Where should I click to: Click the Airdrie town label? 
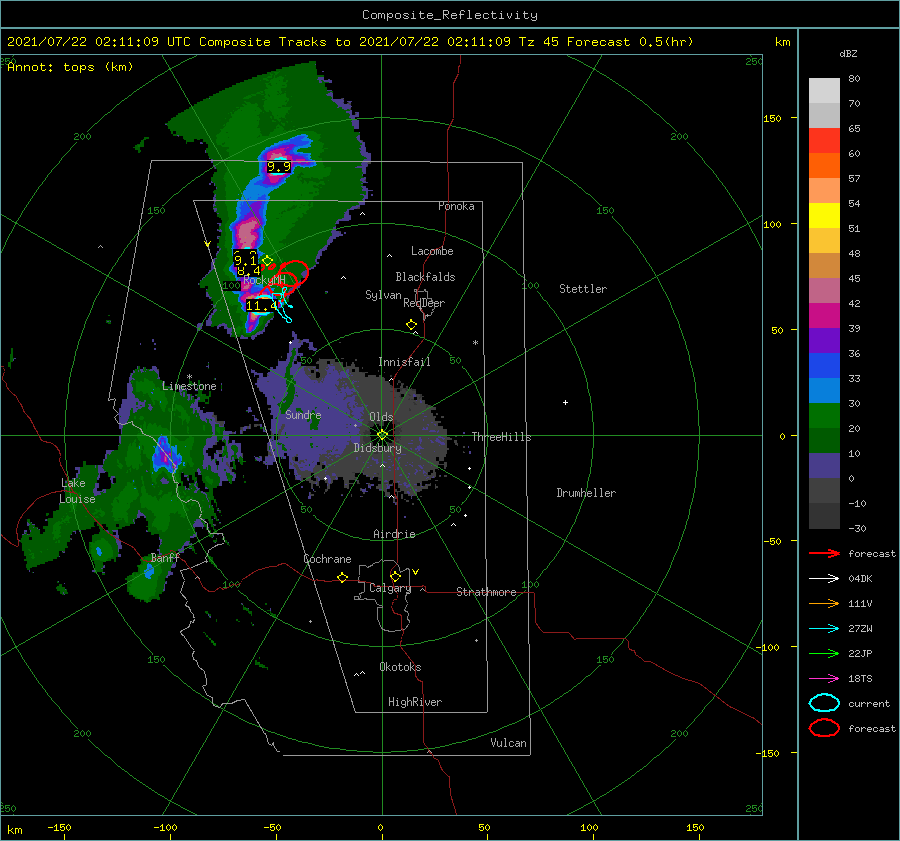click(394, 534)
